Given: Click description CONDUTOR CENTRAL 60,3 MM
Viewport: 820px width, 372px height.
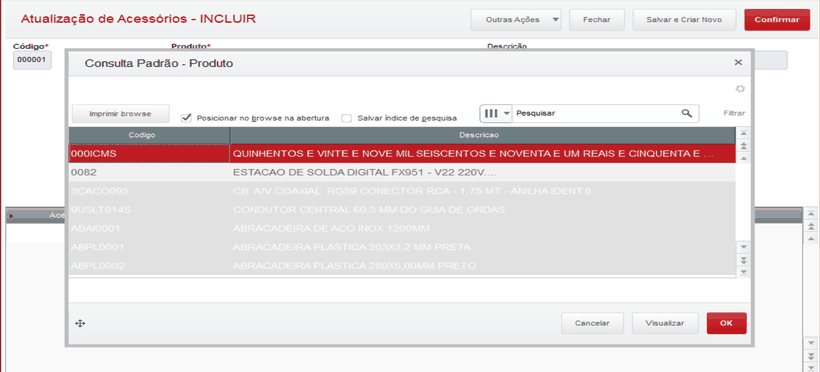Looking at the screenshot, I should coord(482,210).
